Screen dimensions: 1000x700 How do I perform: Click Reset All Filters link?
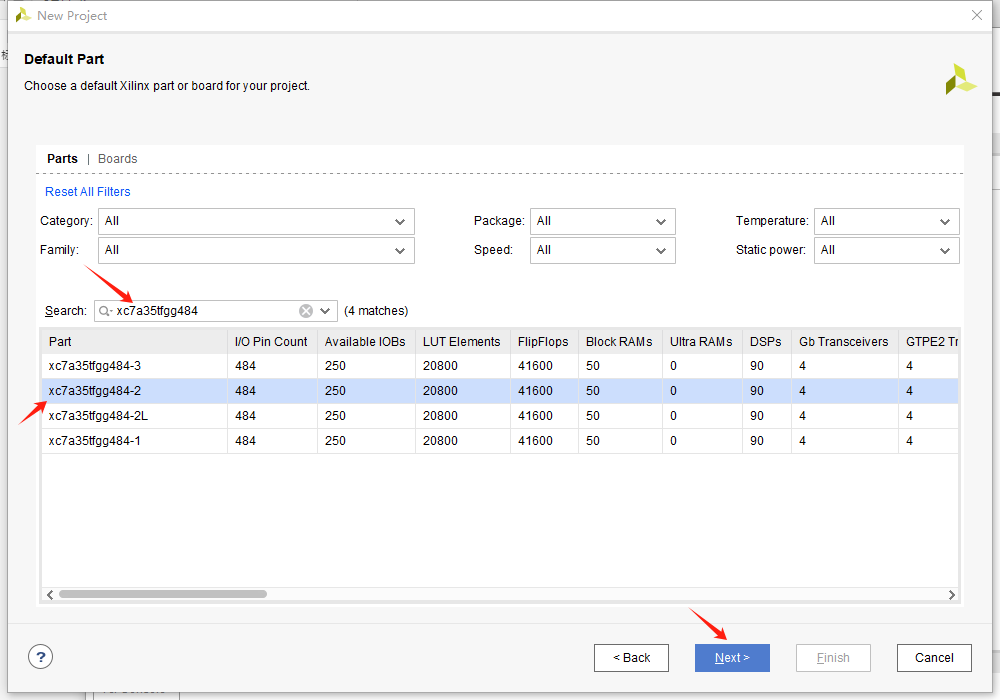[87, 192]
